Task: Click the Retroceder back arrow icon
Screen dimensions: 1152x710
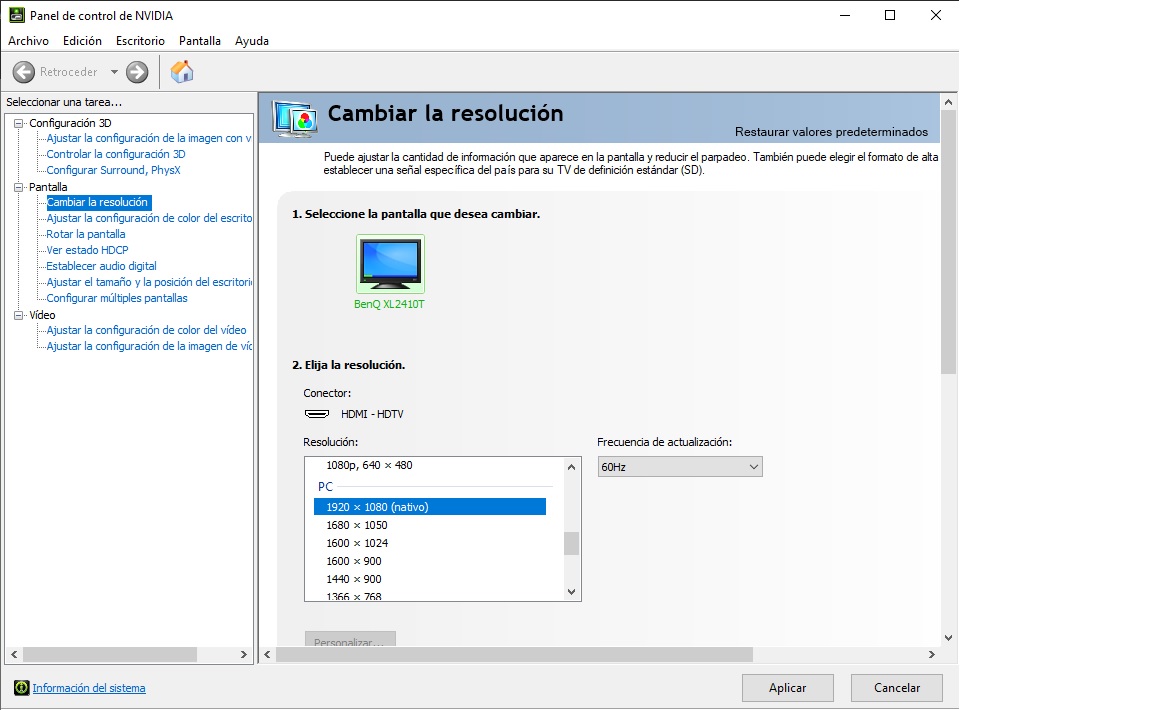Action: tap(24, 72)
